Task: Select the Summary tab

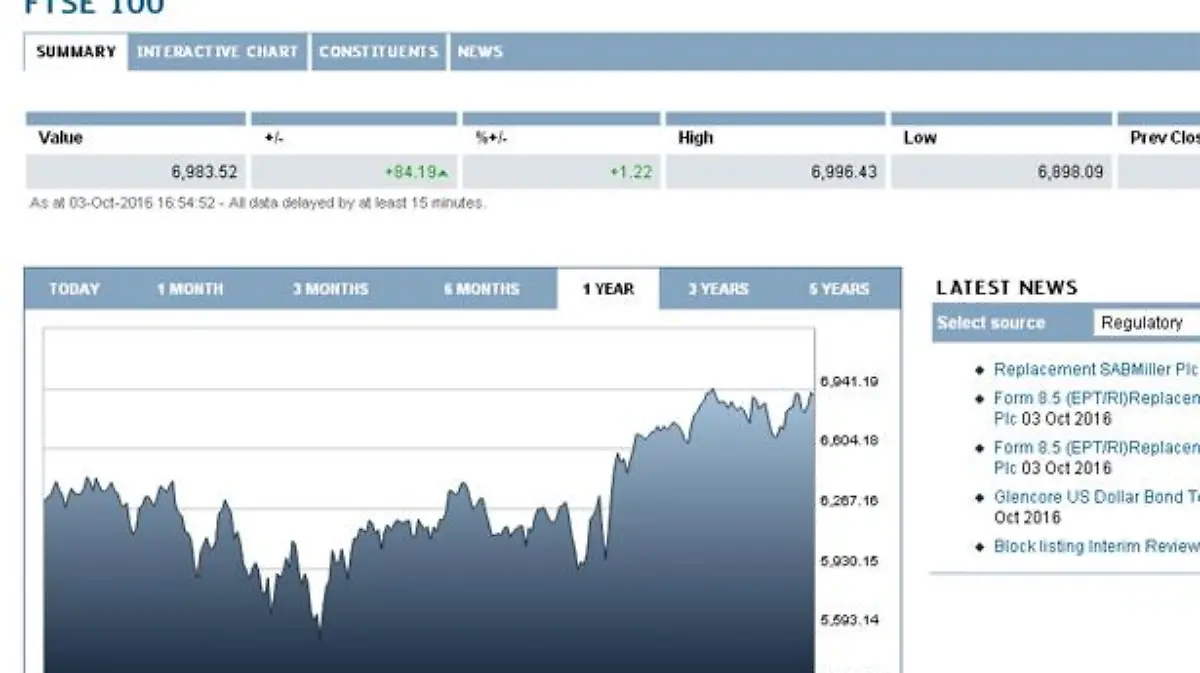Action: (76, 52)
